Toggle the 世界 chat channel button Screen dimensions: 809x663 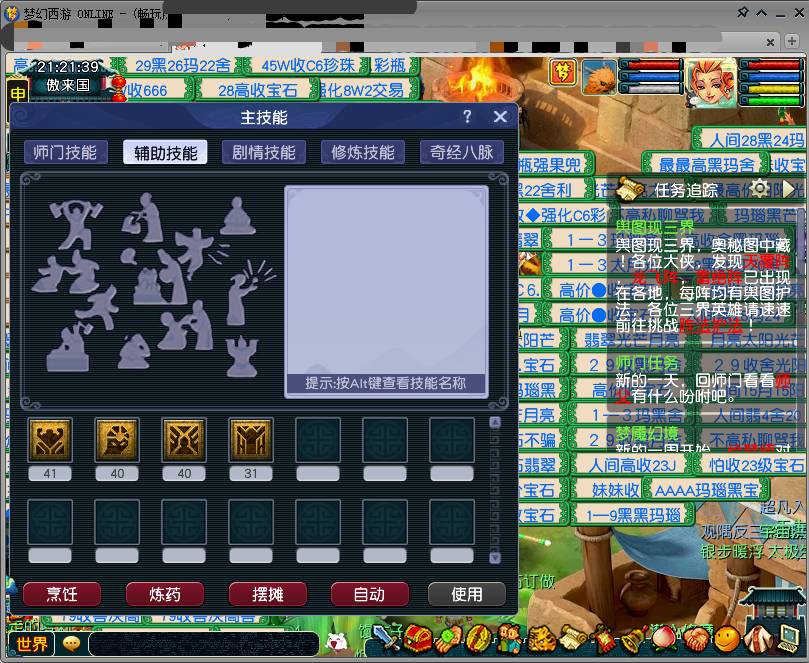(x=31, y=644)
